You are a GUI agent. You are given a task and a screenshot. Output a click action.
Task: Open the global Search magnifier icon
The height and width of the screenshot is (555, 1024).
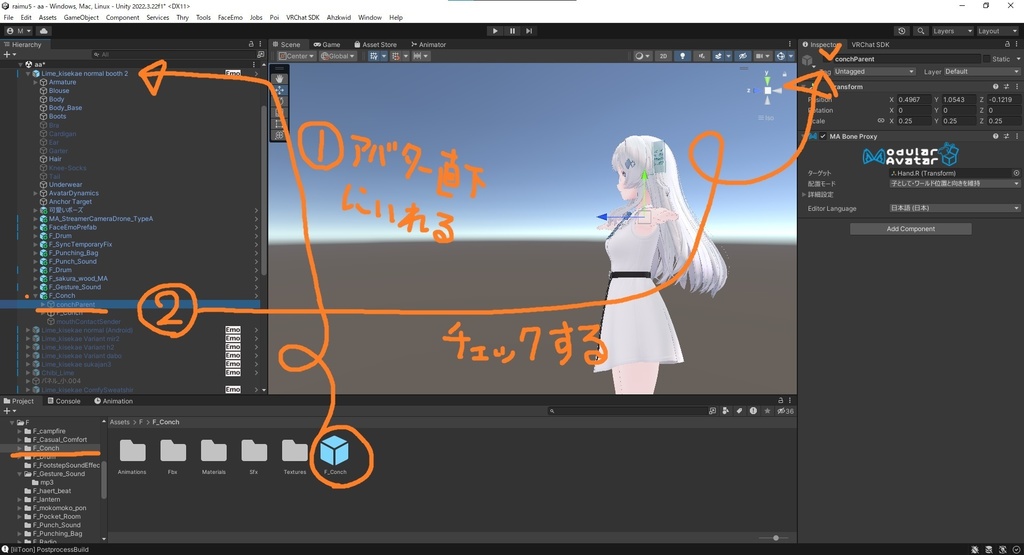point(920,31)
